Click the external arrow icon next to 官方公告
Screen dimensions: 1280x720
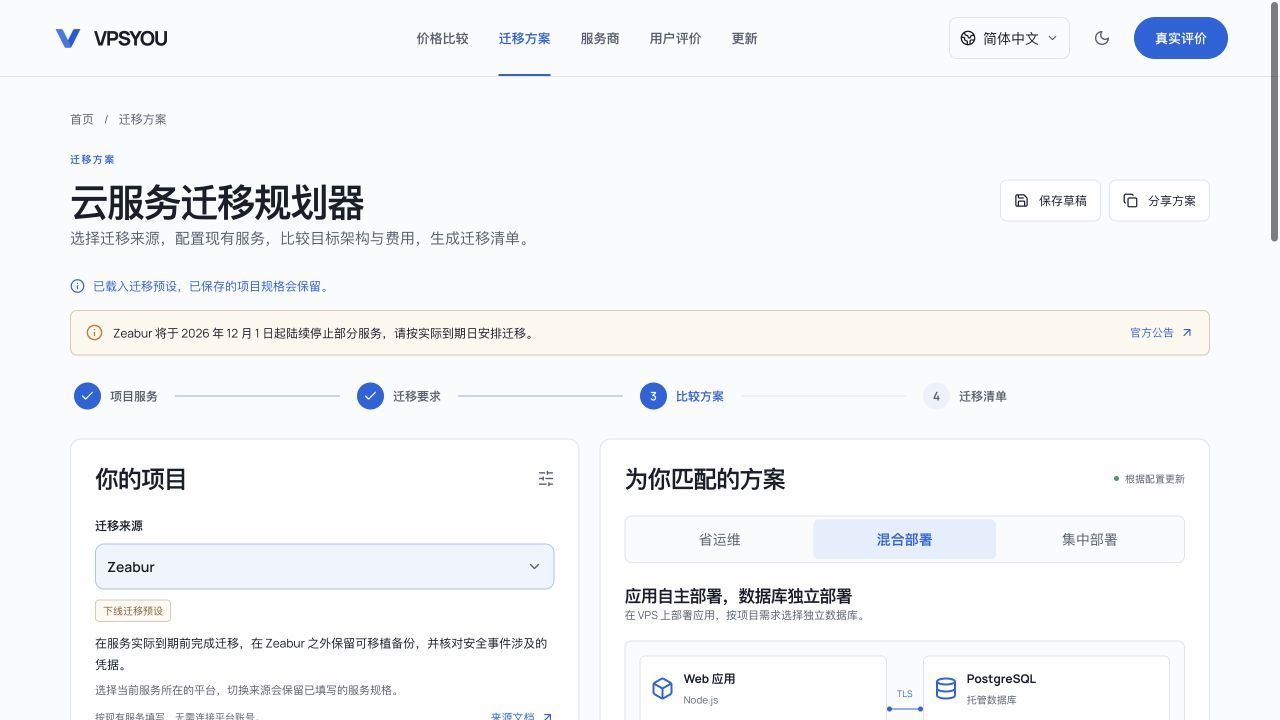click(1187, 333)
